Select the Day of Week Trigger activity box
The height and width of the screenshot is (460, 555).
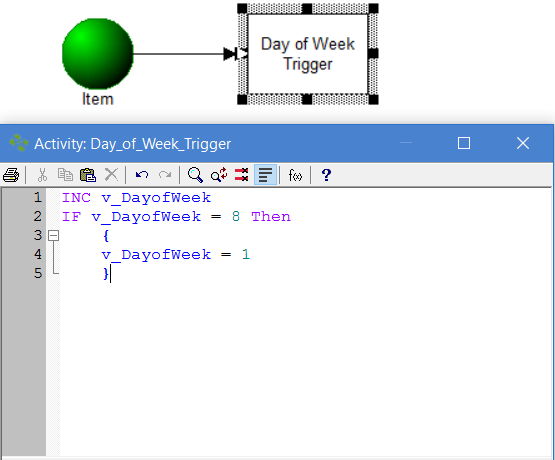(308, 54)
